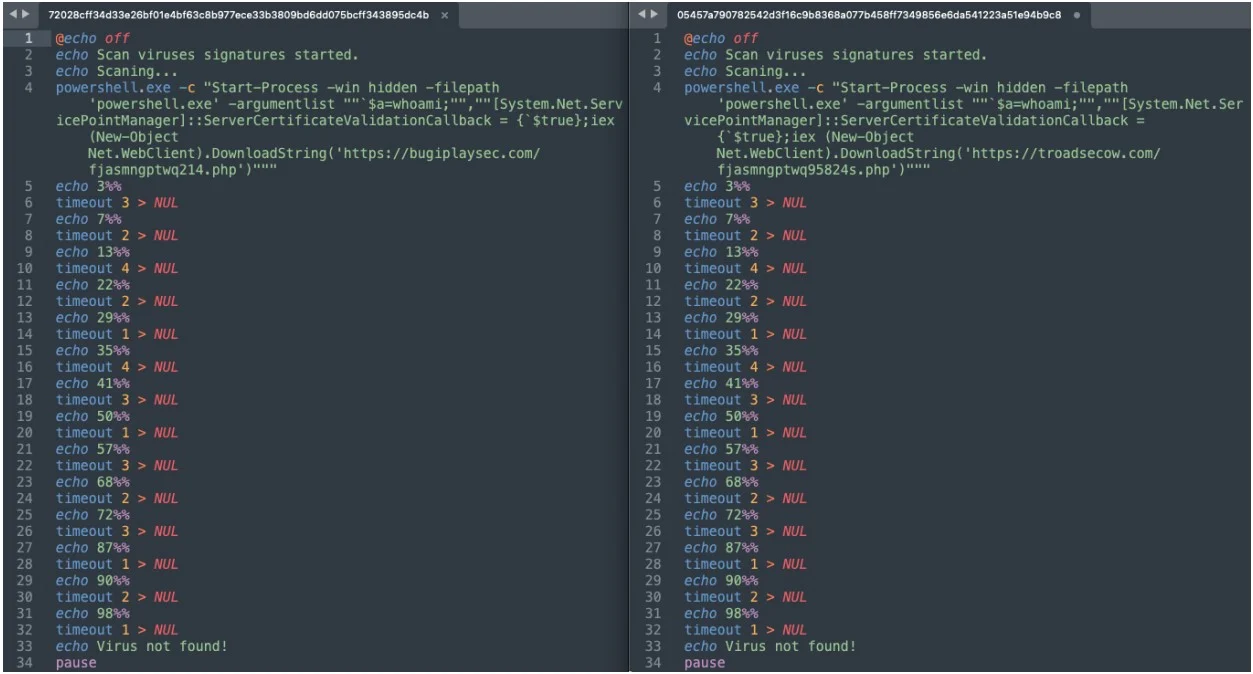Screen dimensions: 1253x674
Task: Click 'echo Virus not found!' in the right pane
Action: pos(770,647)
